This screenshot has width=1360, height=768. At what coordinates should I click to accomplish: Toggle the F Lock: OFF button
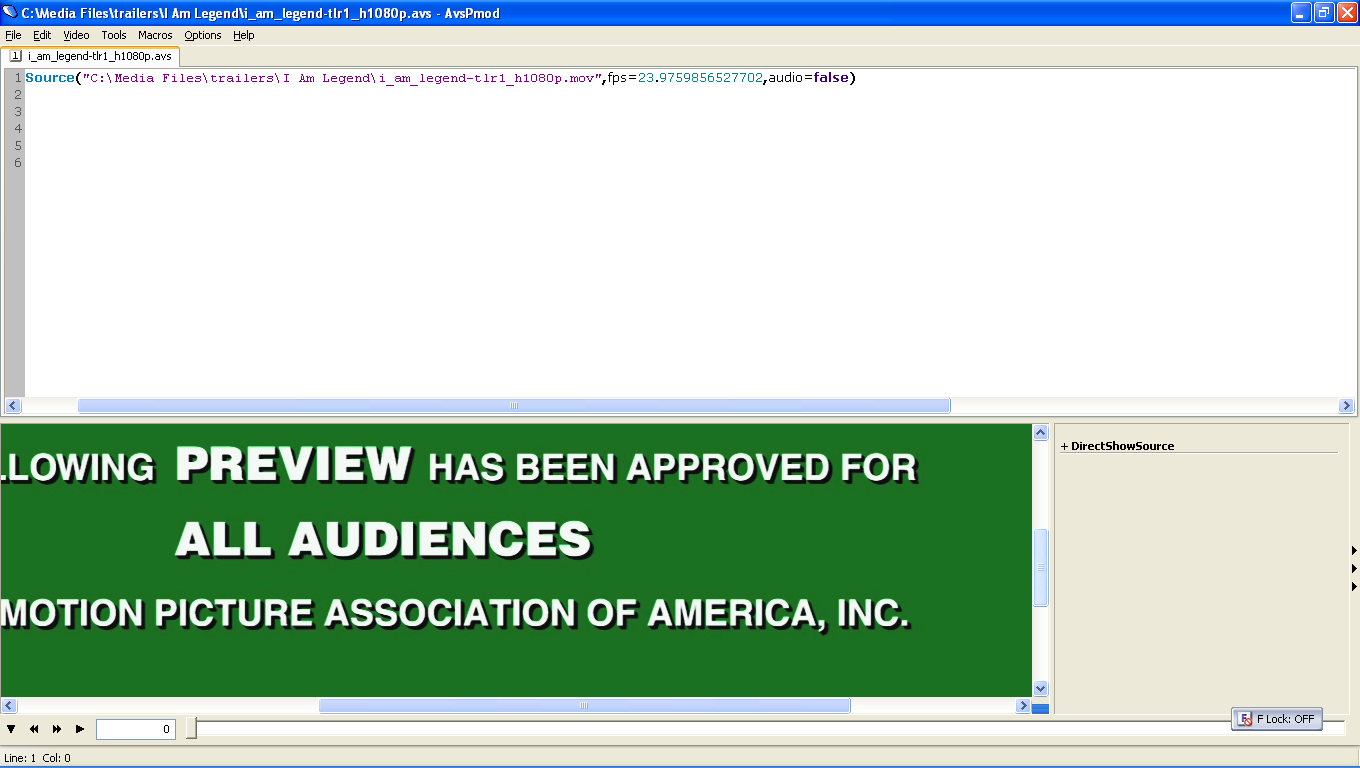[x=1277, y=719]
